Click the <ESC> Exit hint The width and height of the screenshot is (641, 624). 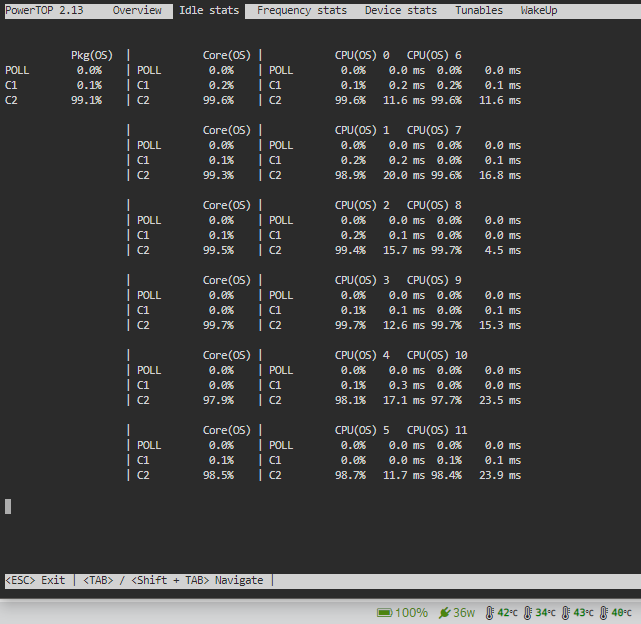35,580
